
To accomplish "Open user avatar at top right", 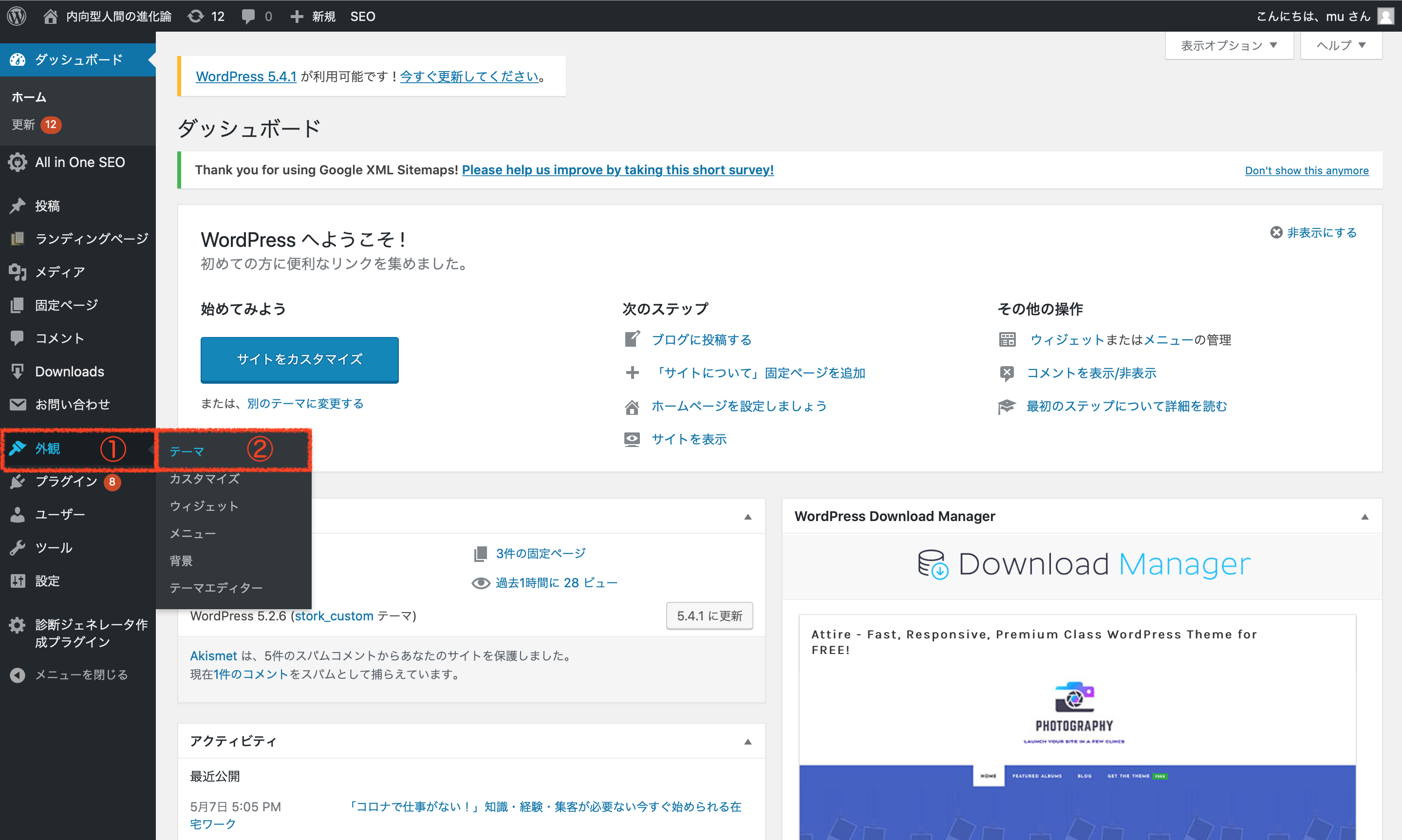I will click(1385, 17).
